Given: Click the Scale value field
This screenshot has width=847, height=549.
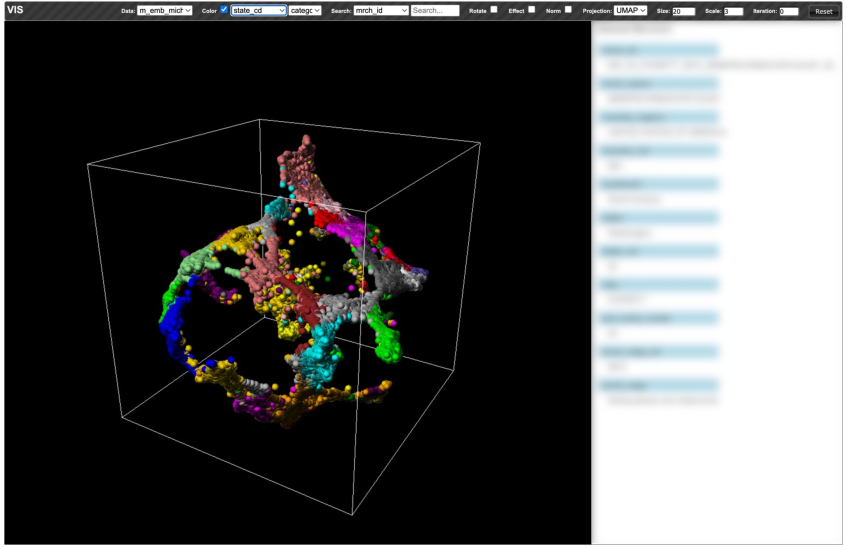Looking at the screenshot, I should [733, 11].
